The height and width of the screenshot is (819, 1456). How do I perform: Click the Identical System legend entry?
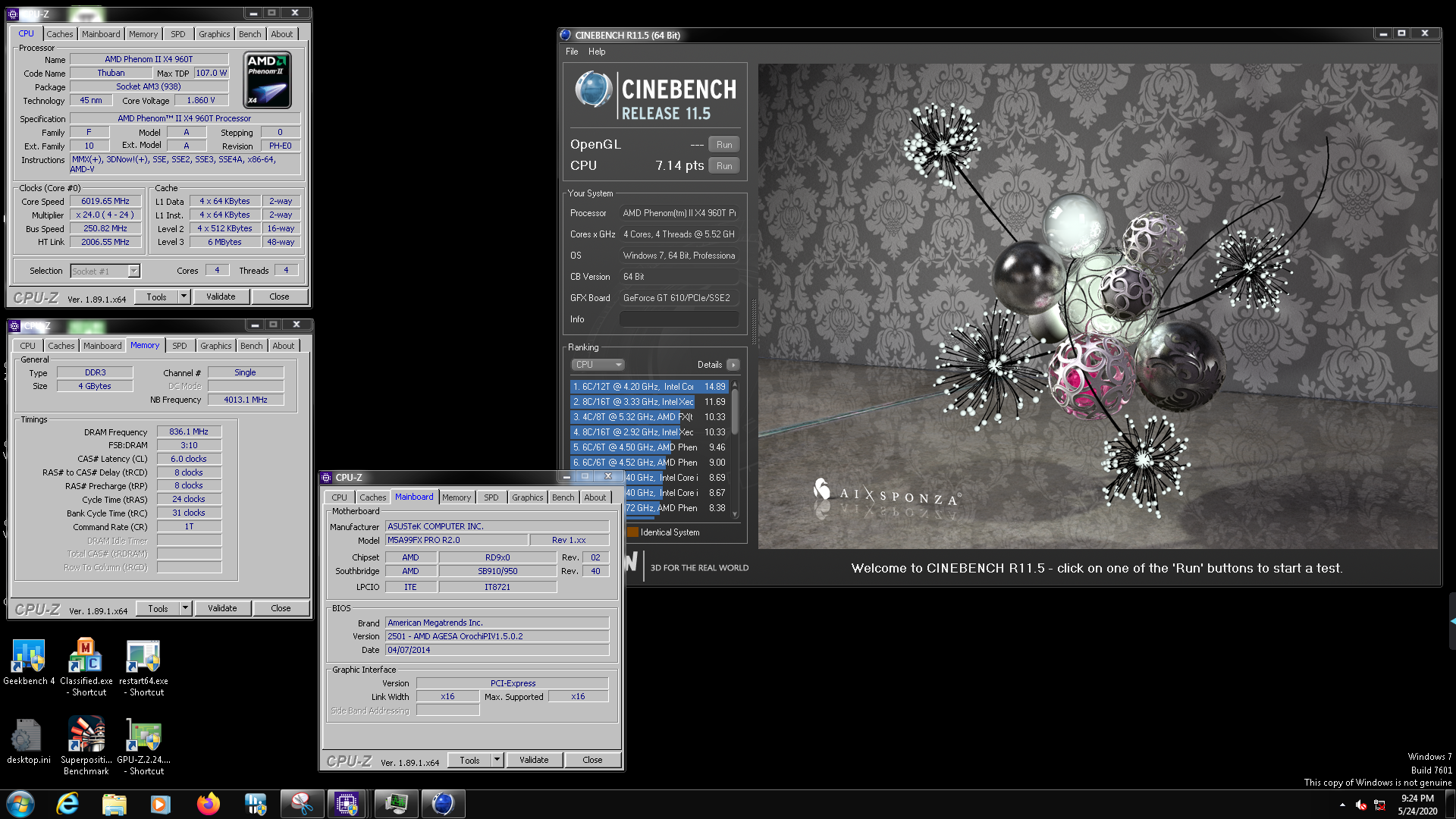tap(664, 532)
